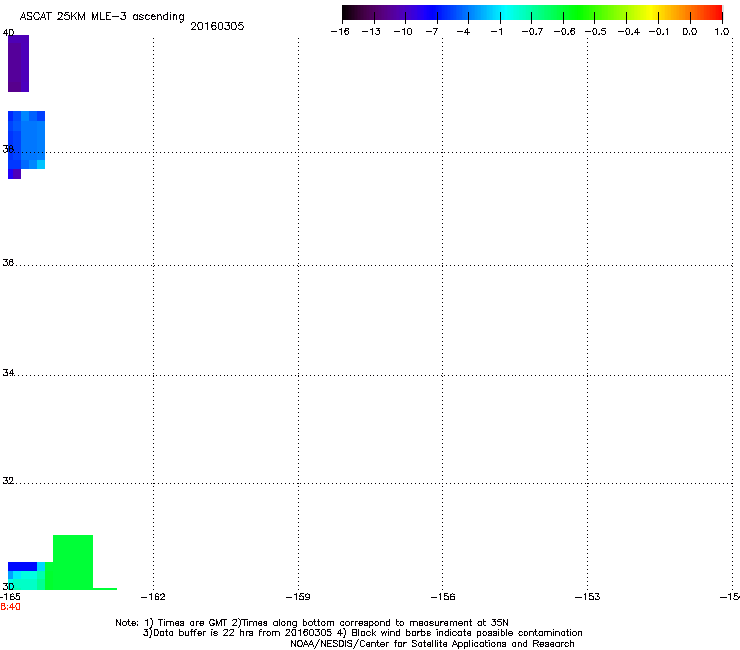Click the latitude label "34" on the left axis
The width and height of the screenshot is (740, 650).
pyautogui.click(x=8, y=372)
